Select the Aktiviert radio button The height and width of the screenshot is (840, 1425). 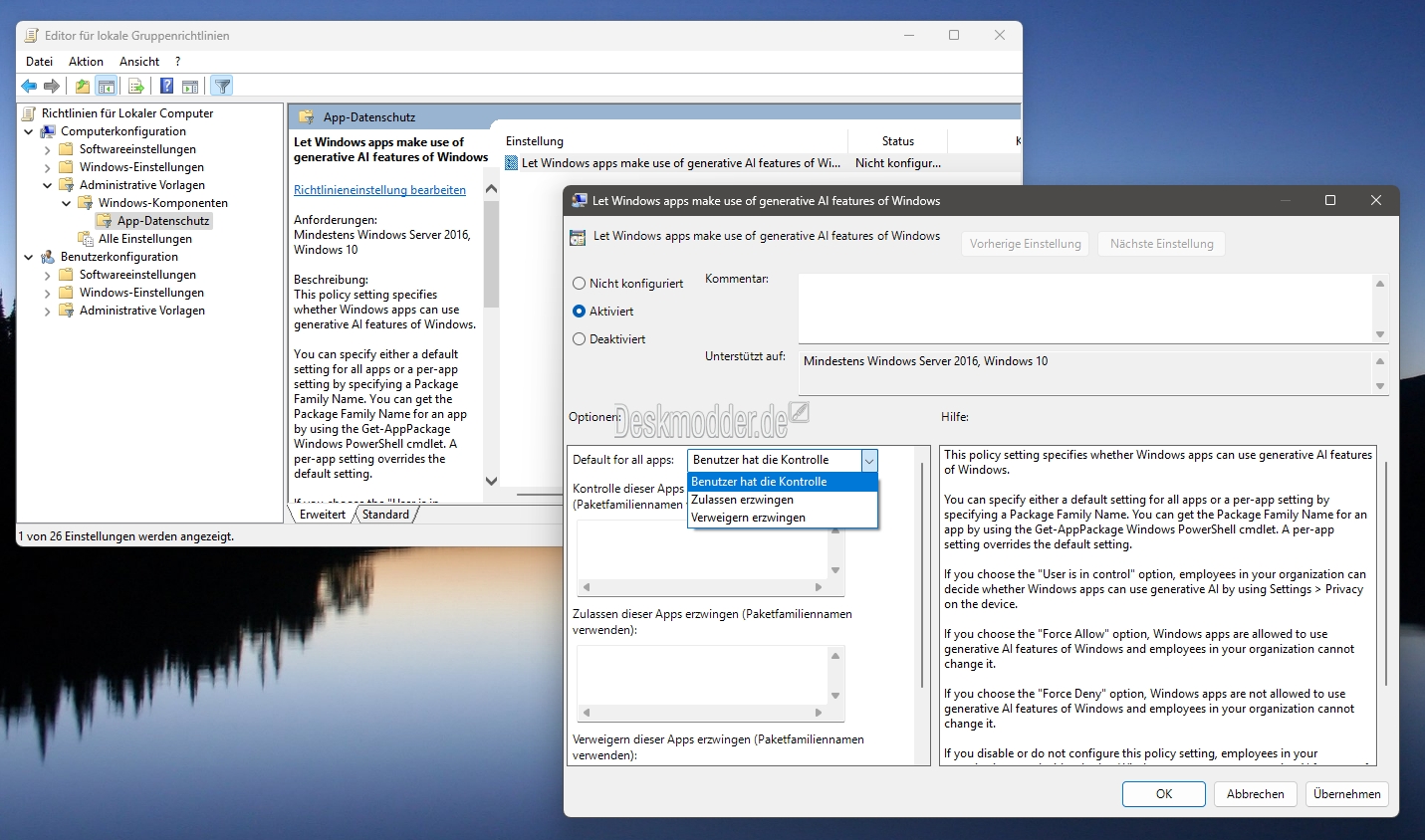point(579,312)
